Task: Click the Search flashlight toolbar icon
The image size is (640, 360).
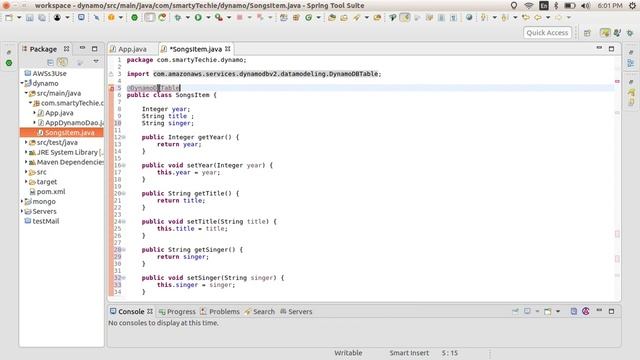Action: tap(357, 18)
